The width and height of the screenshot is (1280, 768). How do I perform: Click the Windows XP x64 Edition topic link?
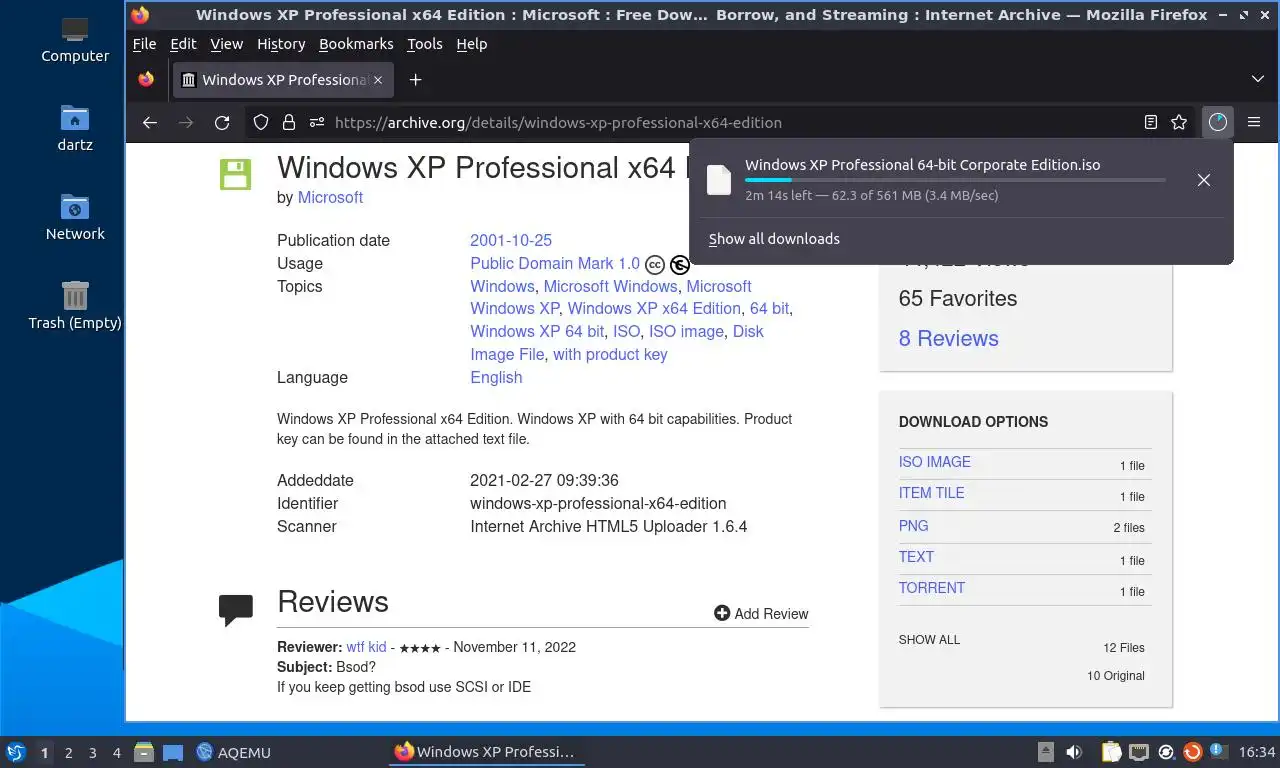(x=654, y=308)
